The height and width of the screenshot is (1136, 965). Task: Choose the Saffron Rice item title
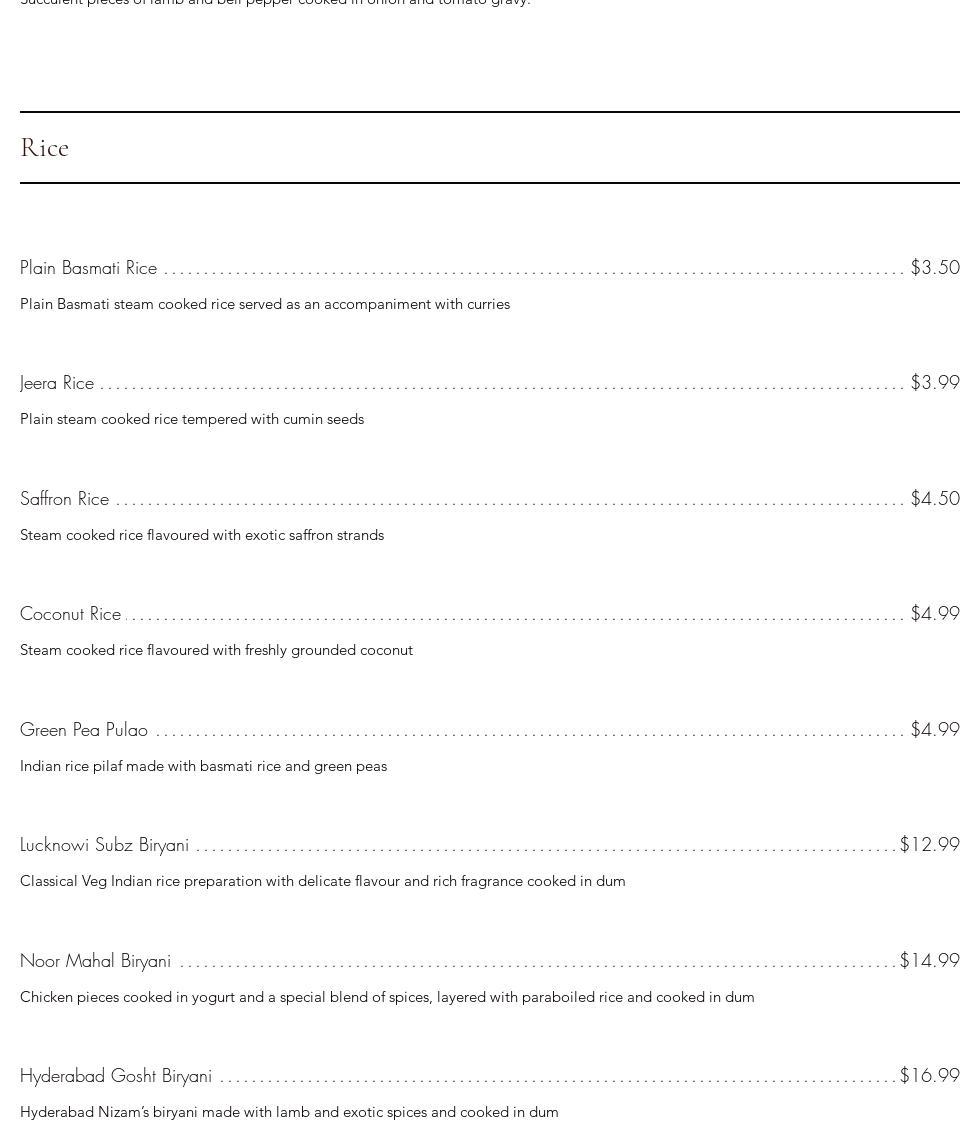(64, 499)
